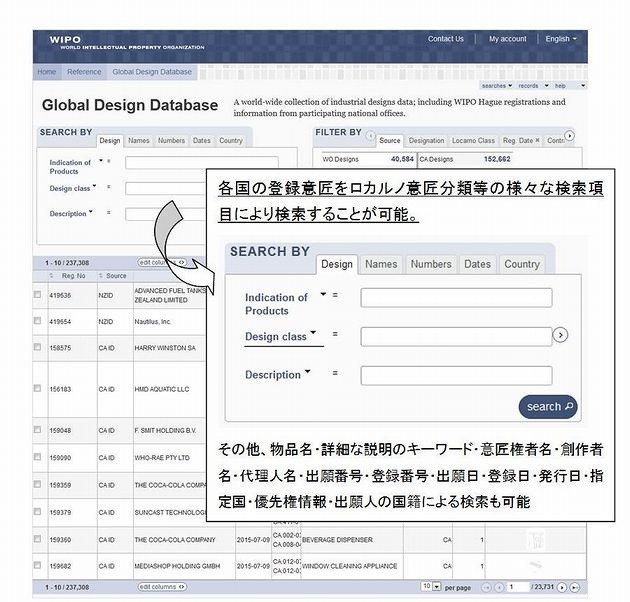
Task: Focus the page number input box
Action: (518, 587)
